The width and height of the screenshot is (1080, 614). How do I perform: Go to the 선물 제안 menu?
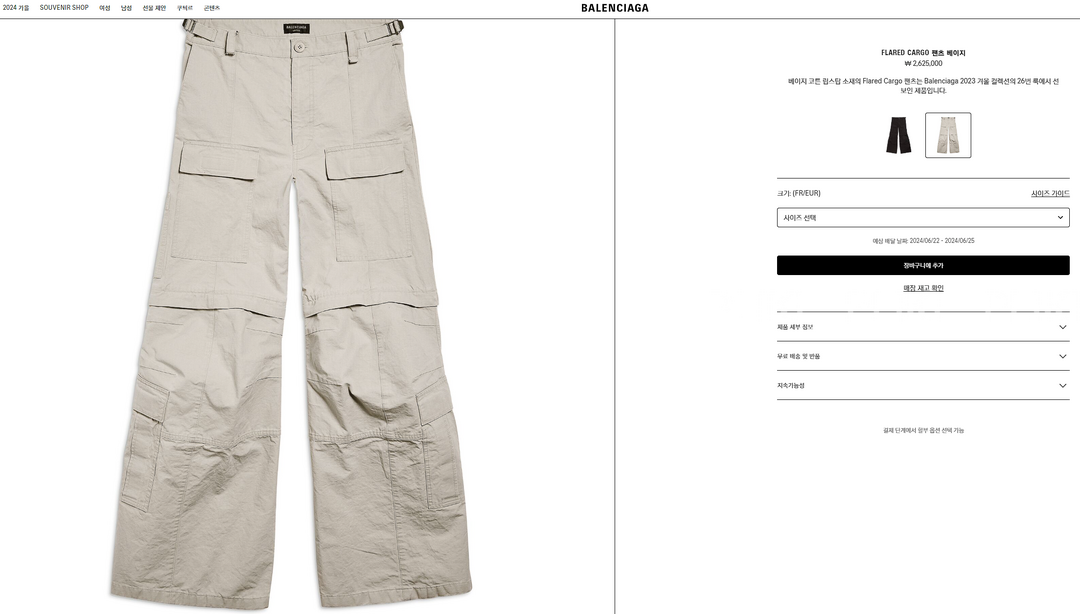(154, 8)
